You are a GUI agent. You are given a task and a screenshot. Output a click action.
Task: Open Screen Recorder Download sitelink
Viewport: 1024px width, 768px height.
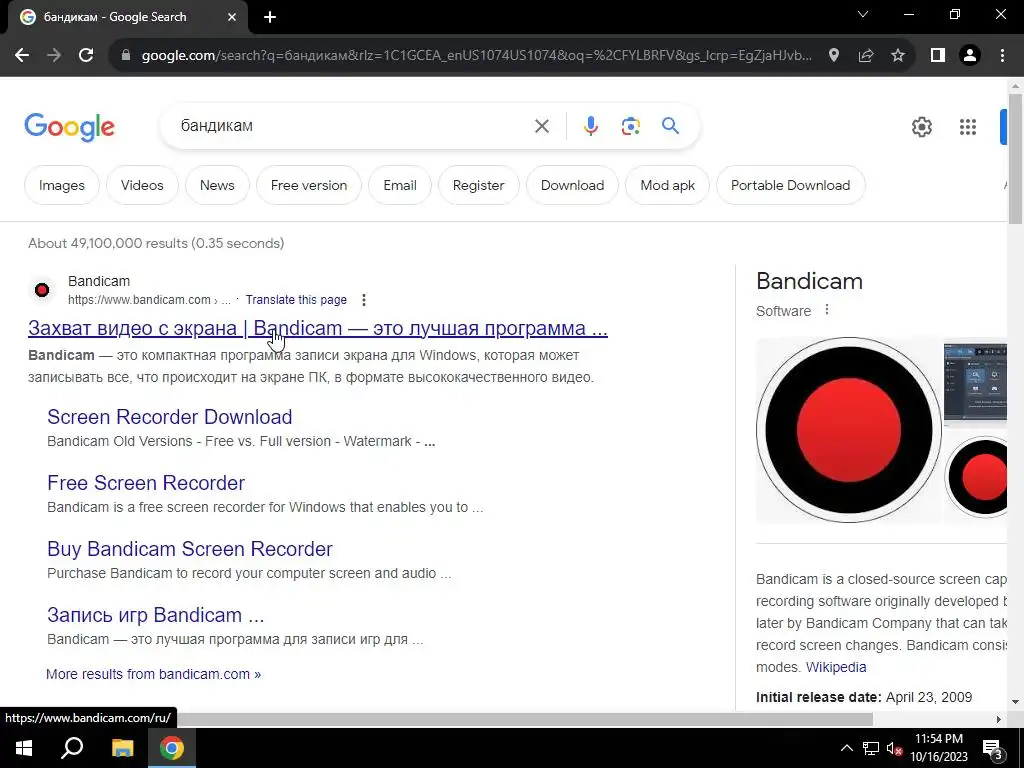click(170, 417)
